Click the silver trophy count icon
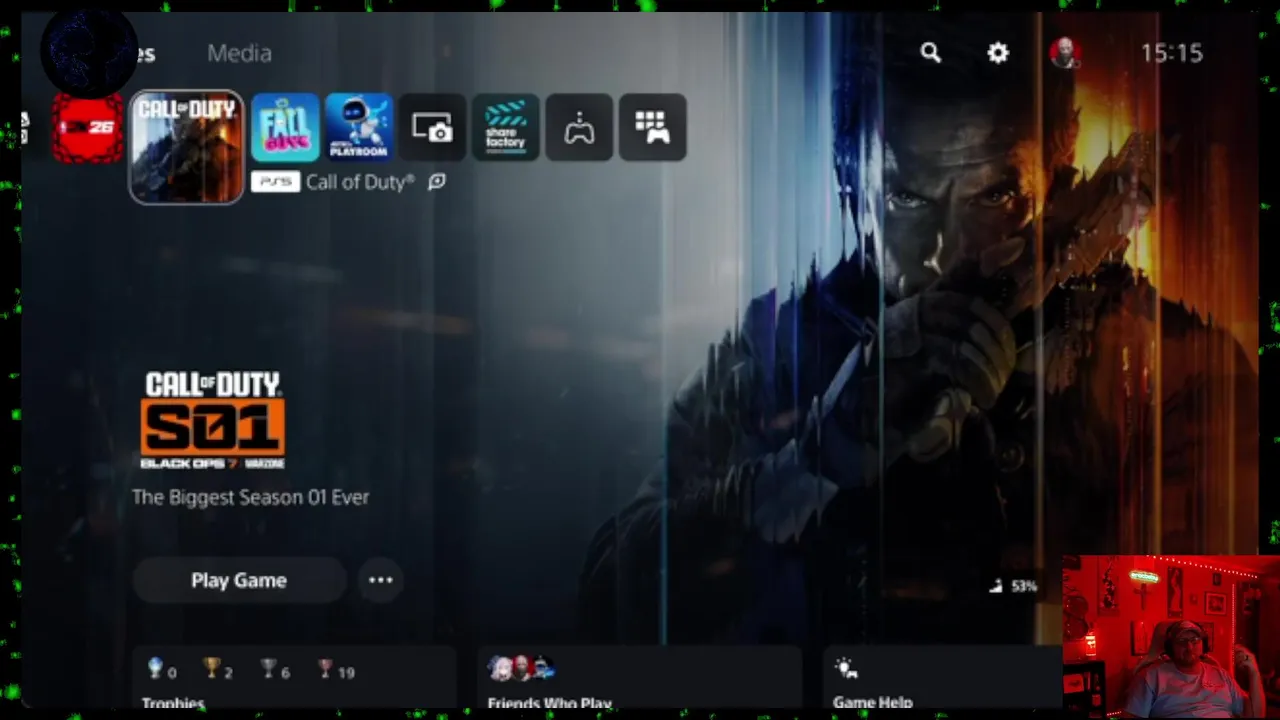Viewport: 1280px width, 720px height. (269, 669)
